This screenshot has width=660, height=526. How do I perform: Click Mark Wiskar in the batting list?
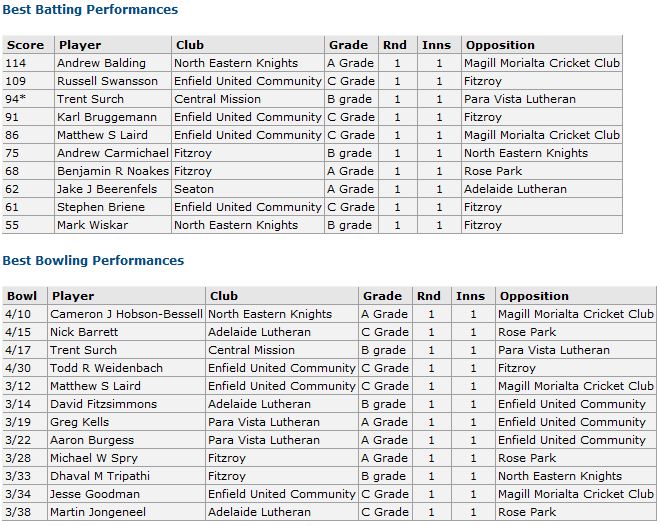[93, 225]
